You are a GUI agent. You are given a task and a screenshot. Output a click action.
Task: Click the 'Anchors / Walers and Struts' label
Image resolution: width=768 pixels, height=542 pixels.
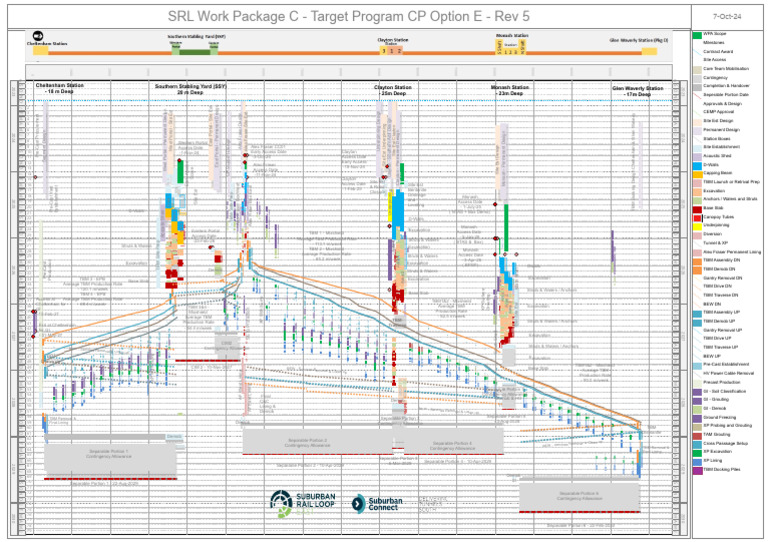(730, 199)
